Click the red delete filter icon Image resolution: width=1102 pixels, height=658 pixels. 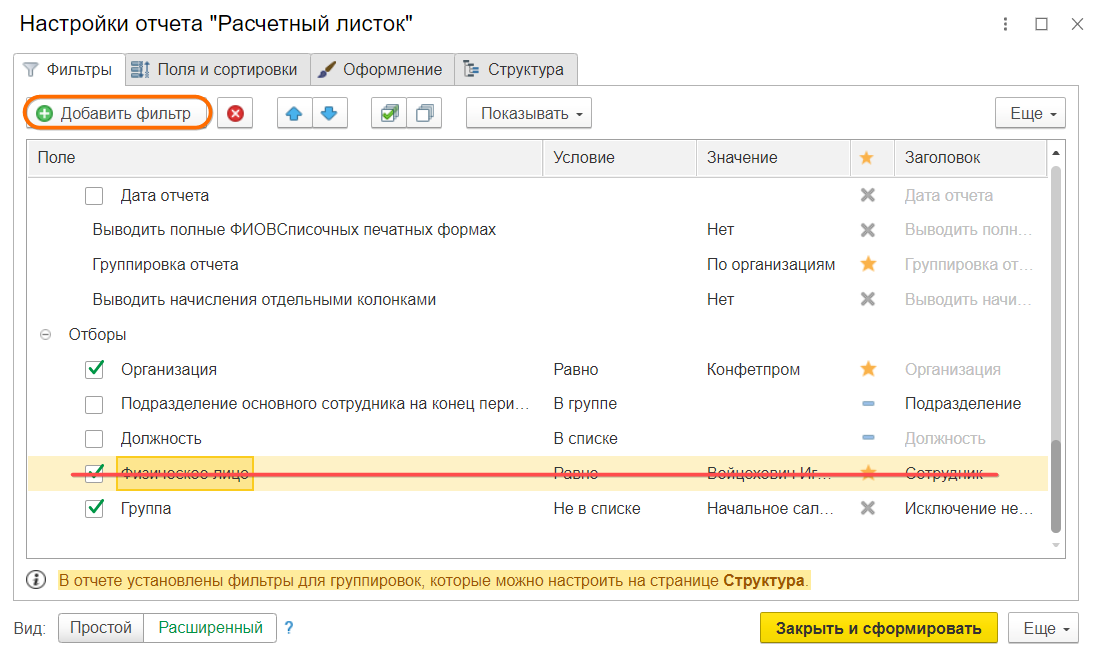coord(235,113)
